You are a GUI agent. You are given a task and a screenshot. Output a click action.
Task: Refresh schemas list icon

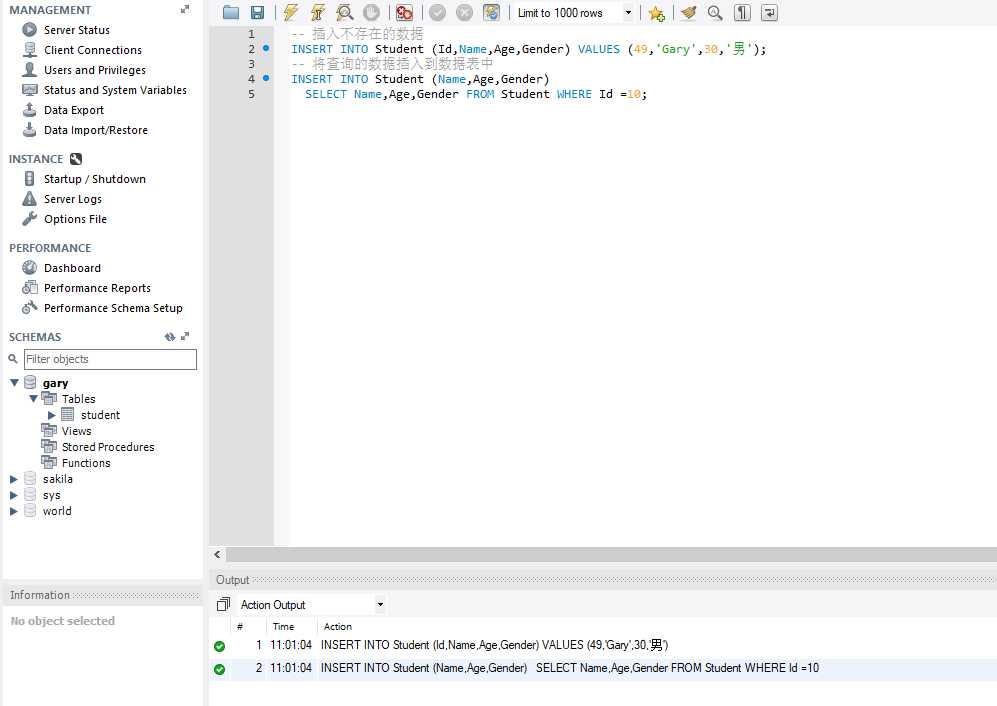tap(170, 336)
